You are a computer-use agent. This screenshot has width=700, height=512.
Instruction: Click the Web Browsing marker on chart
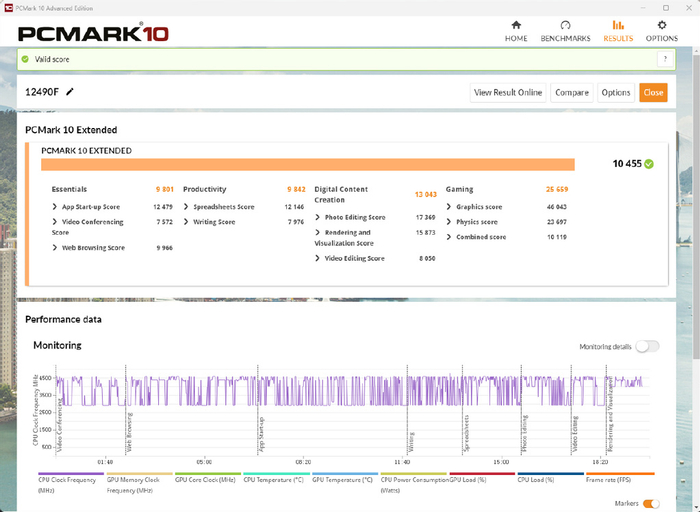(129, 432)
